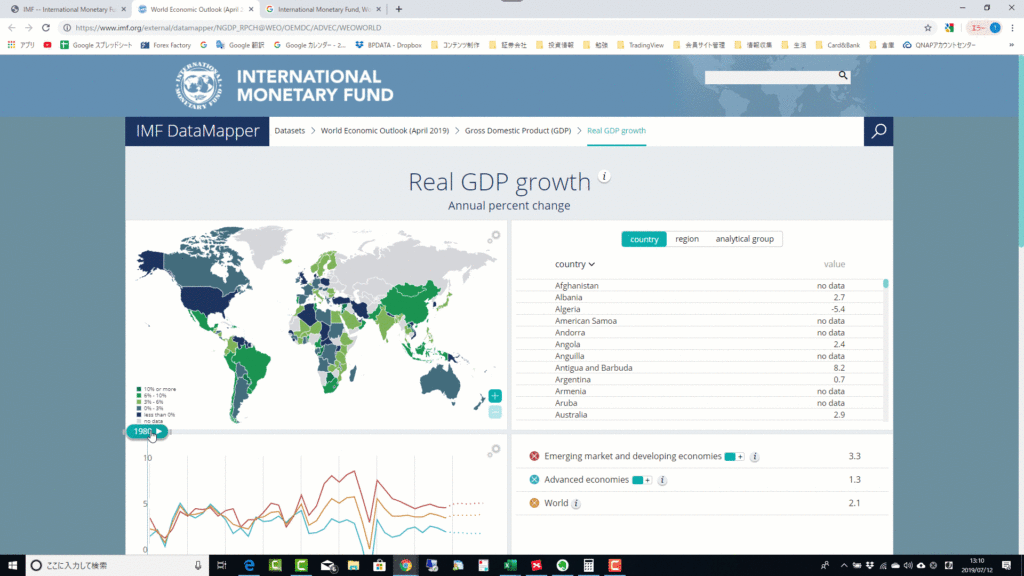Viewport: 1024px width, 576px height.
Task: Click the IMF logo emblem
Action: click(199, 86)
